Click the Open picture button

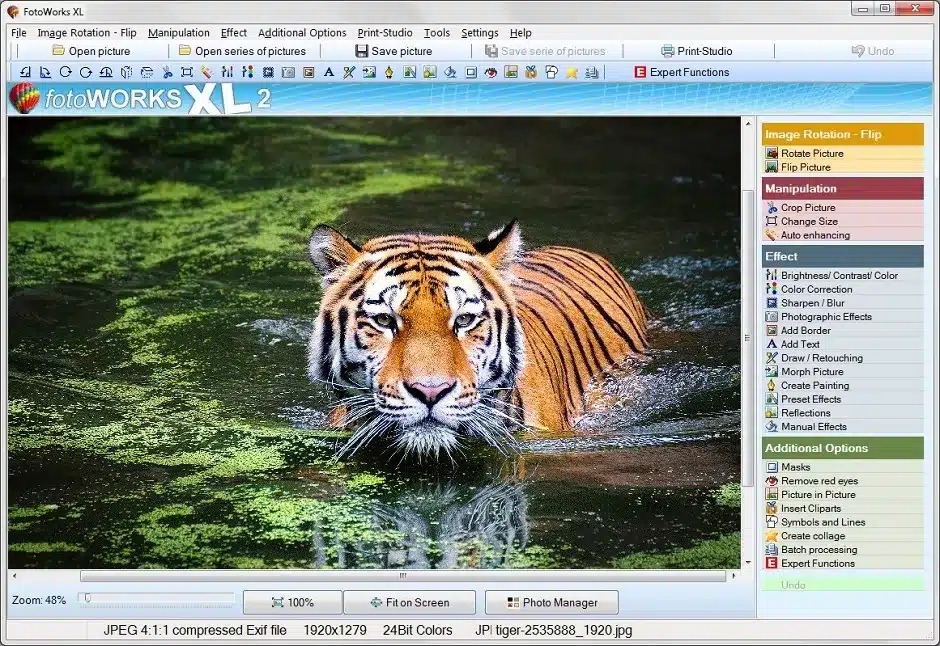pyautogui.click(x=91, y=51)
